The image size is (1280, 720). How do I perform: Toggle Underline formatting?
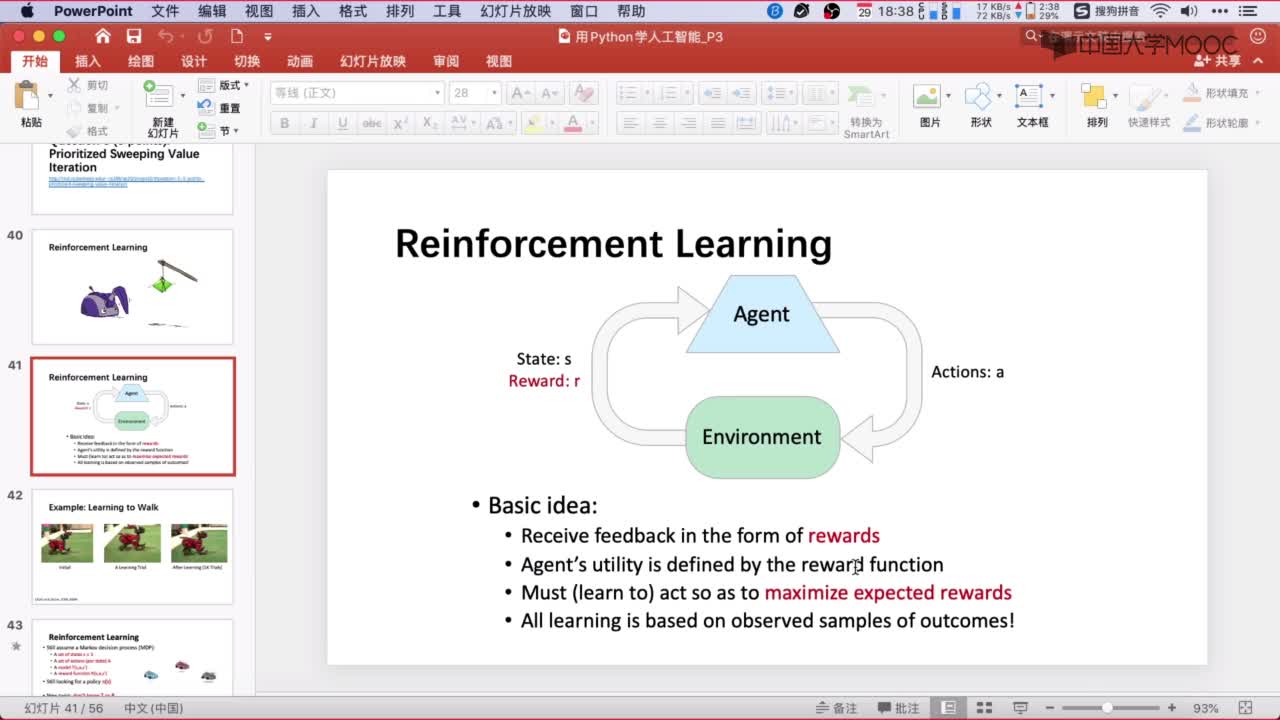point(342,123)
